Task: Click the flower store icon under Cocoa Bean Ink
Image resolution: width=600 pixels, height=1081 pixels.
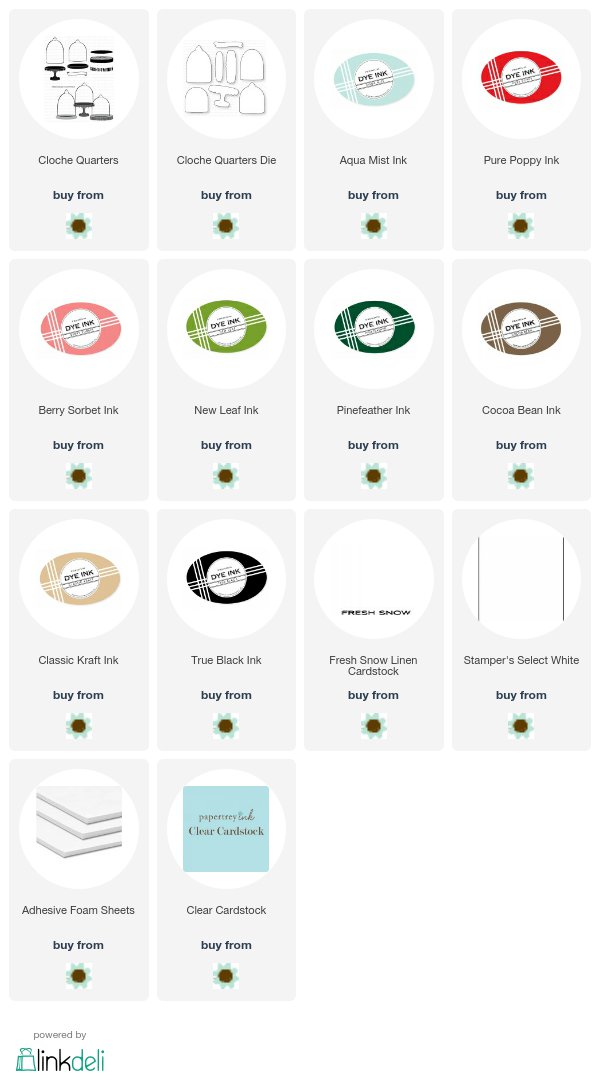Action: click(521, 476)
